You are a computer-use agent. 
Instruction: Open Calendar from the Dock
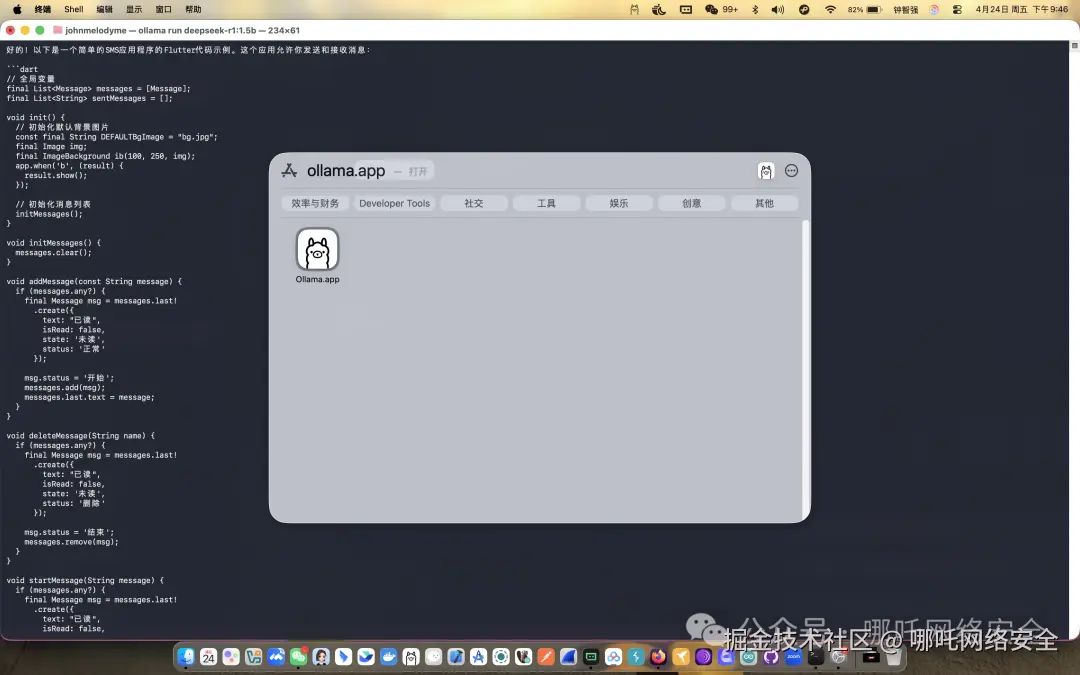coord(208,657)
